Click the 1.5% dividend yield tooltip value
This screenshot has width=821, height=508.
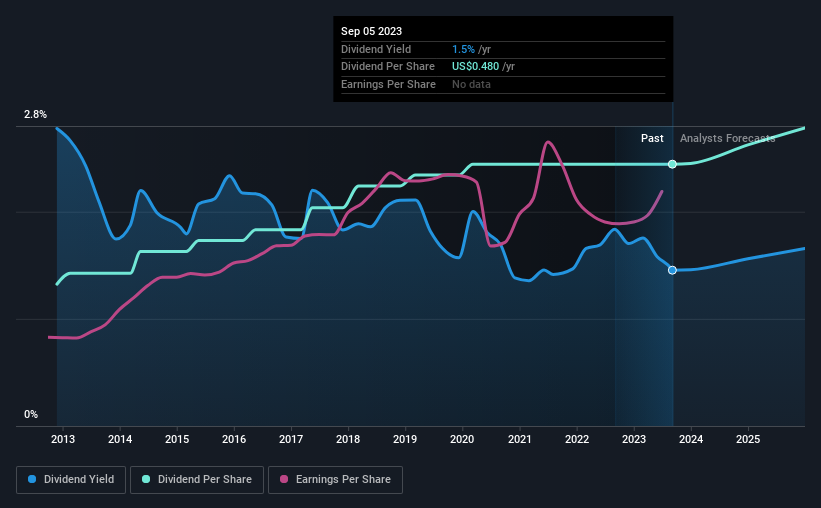[x=463, y=49]
